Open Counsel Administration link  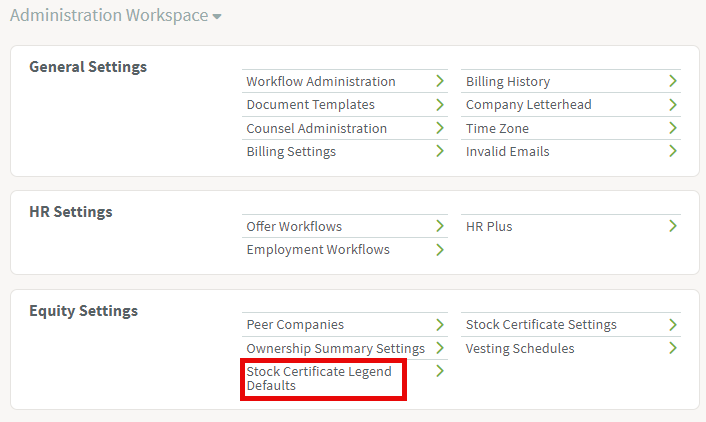point(317,128)
